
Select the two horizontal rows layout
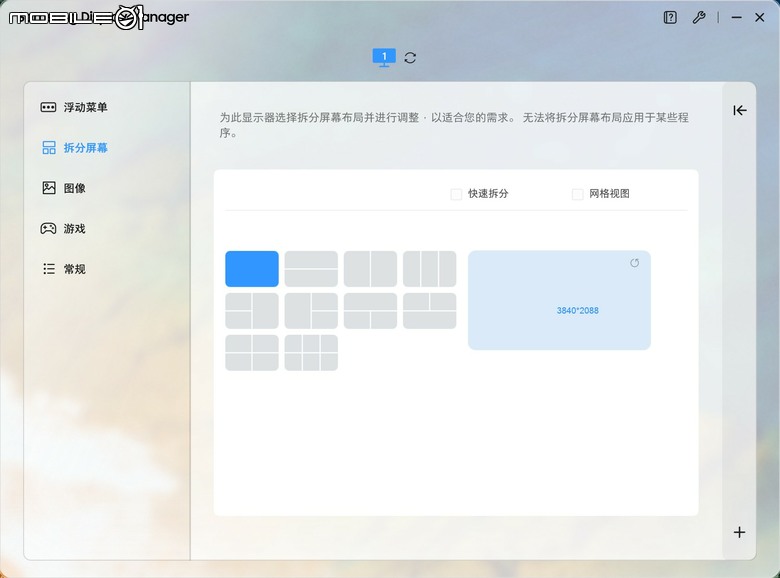[311, 269]
